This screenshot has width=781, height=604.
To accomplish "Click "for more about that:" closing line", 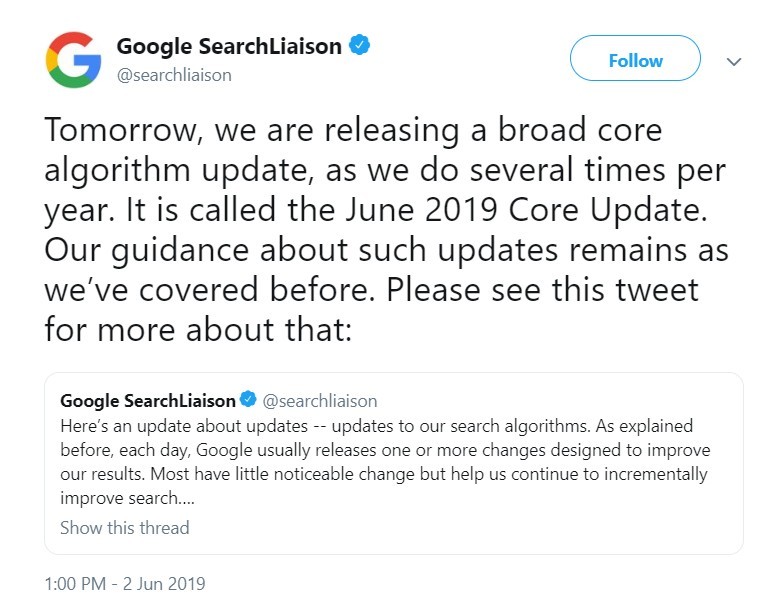I will click(198, 328).
